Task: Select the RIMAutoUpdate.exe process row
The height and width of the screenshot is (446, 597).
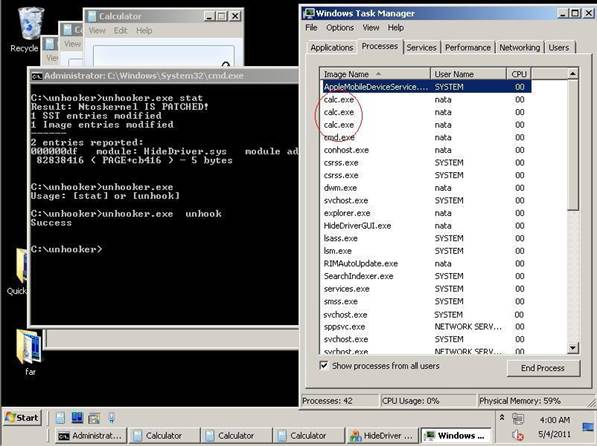Action: click(426, 264)
